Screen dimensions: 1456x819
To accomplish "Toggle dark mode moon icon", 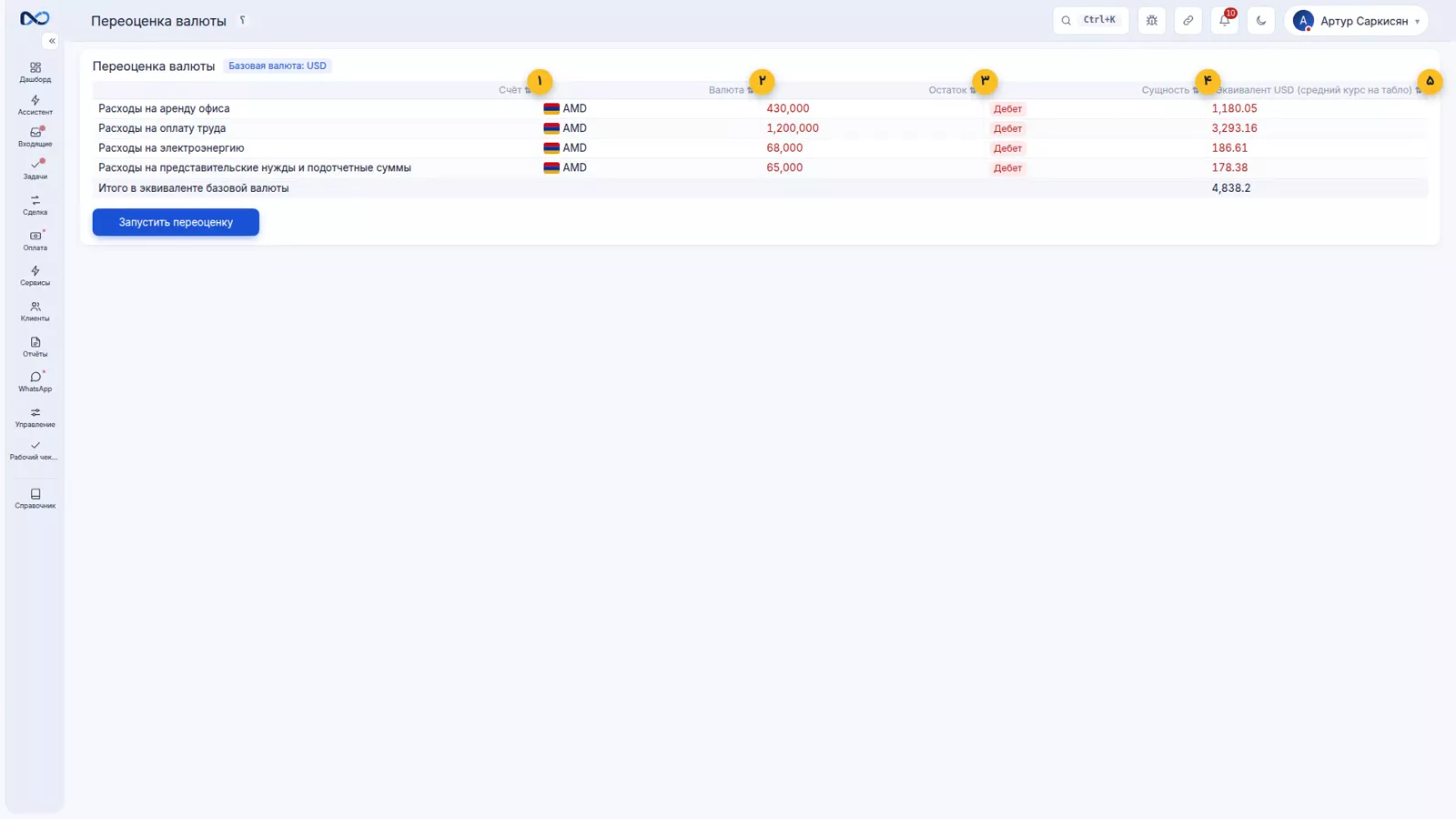I will click(x=1261, y=20).
